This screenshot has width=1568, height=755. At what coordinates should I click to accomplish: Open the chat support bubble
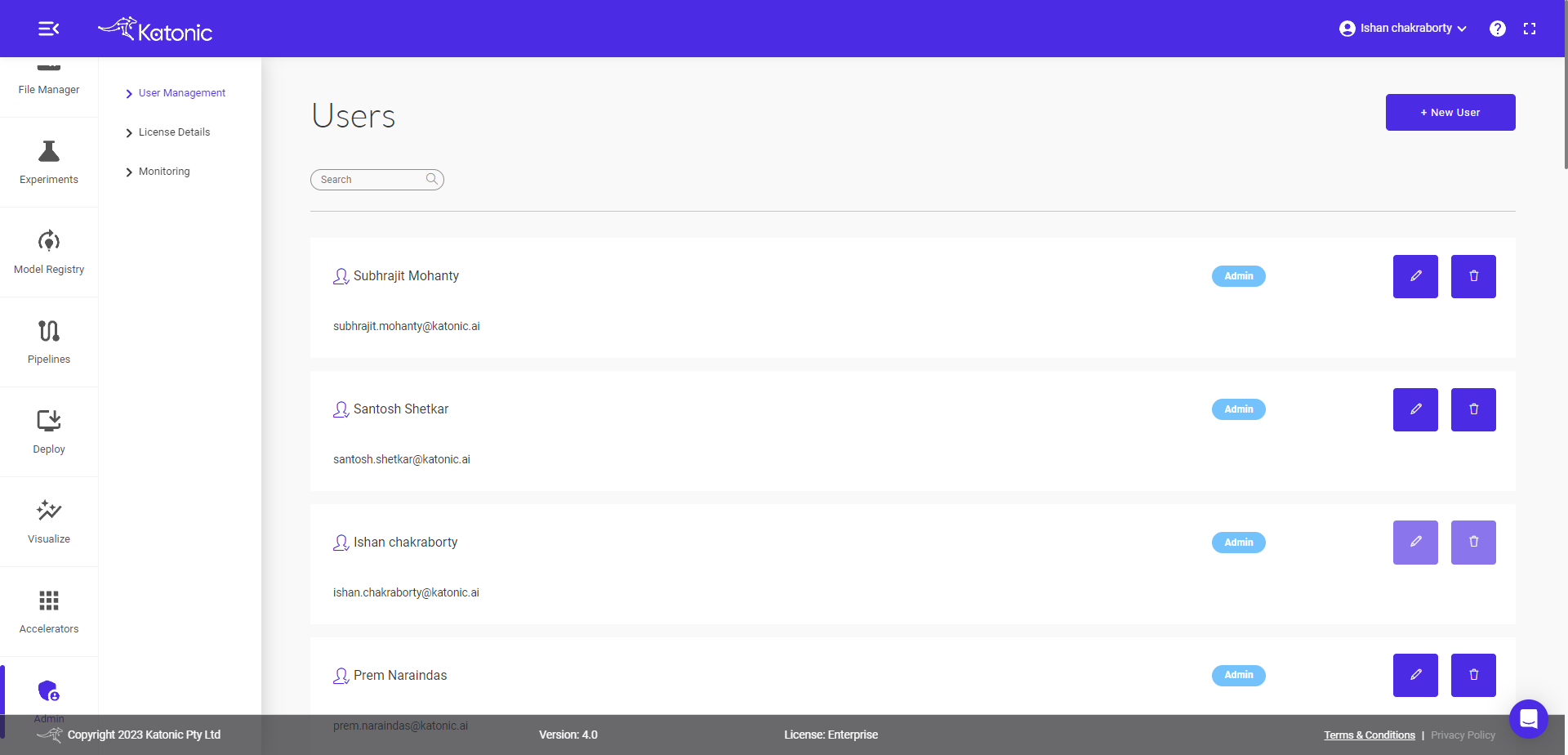(x=1529, y=719)
